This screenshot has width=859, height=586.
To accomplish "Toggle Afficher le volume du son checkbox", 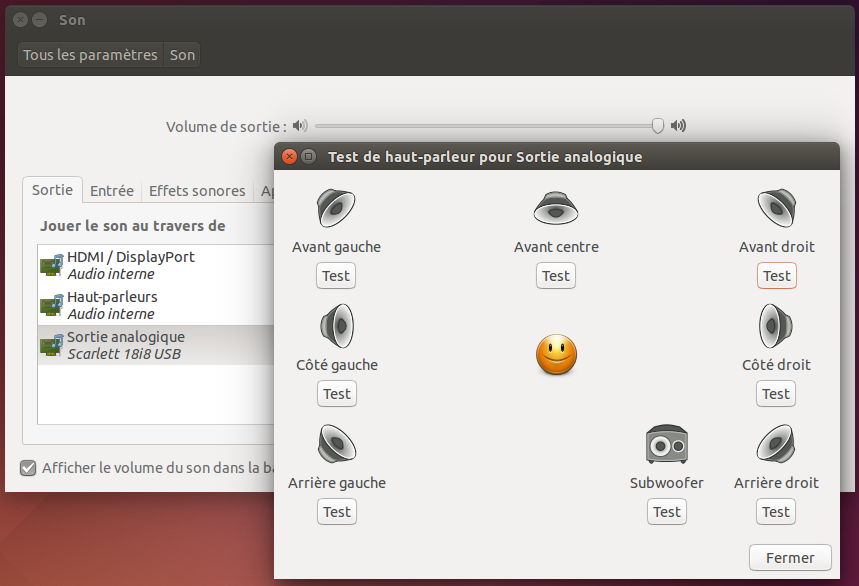I will [28, 468].
